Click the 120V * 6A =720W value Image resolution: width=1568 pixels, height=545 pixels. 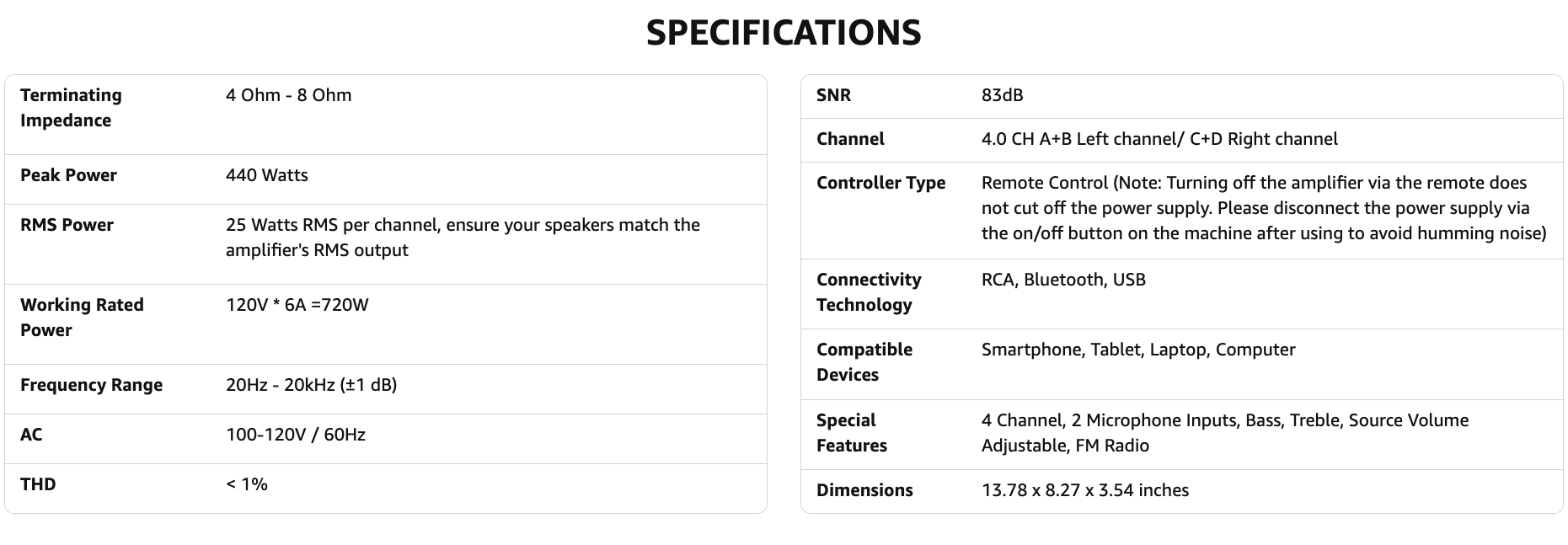(x=297, y=305)
